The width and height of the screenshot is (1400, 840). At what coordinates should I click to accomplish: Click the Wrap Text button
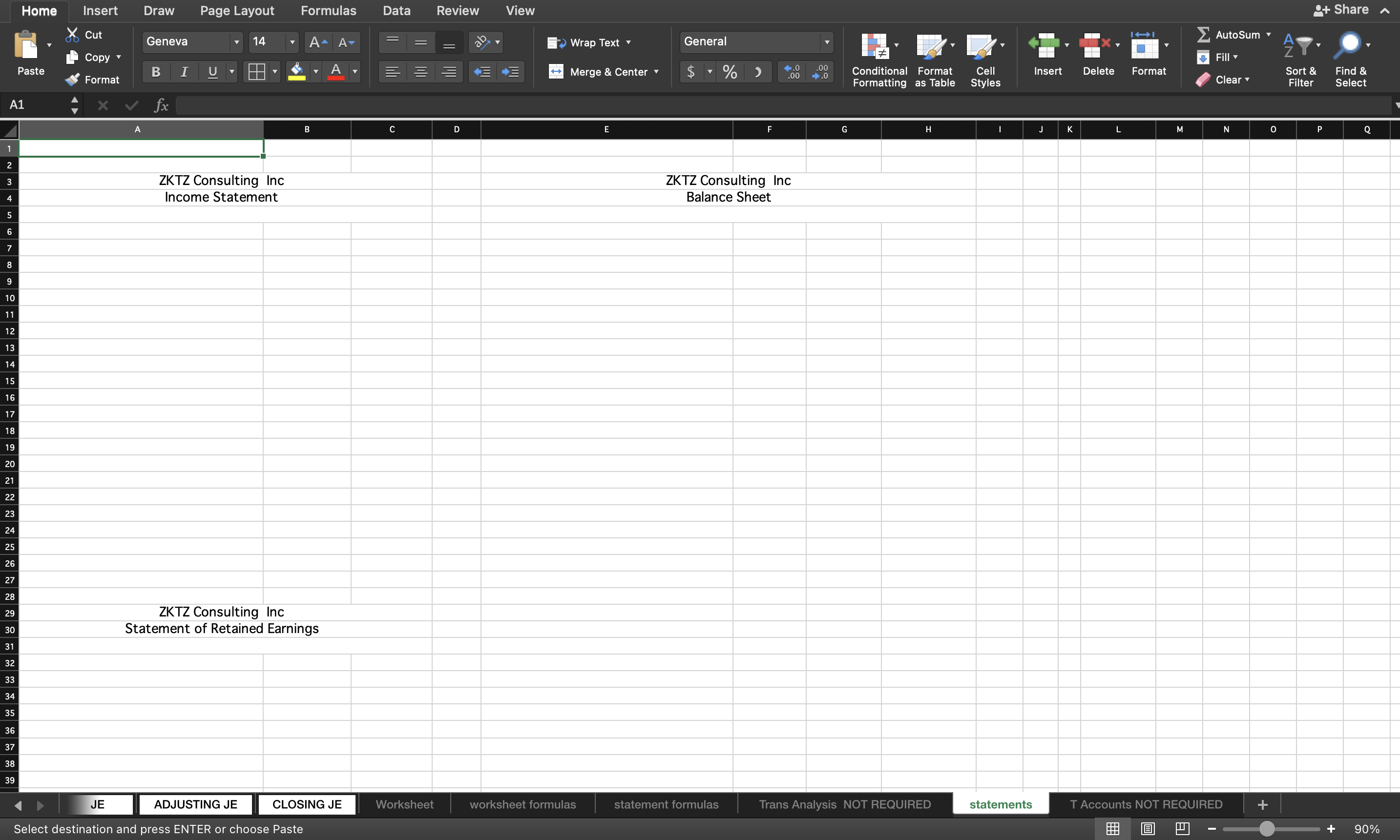589,42
